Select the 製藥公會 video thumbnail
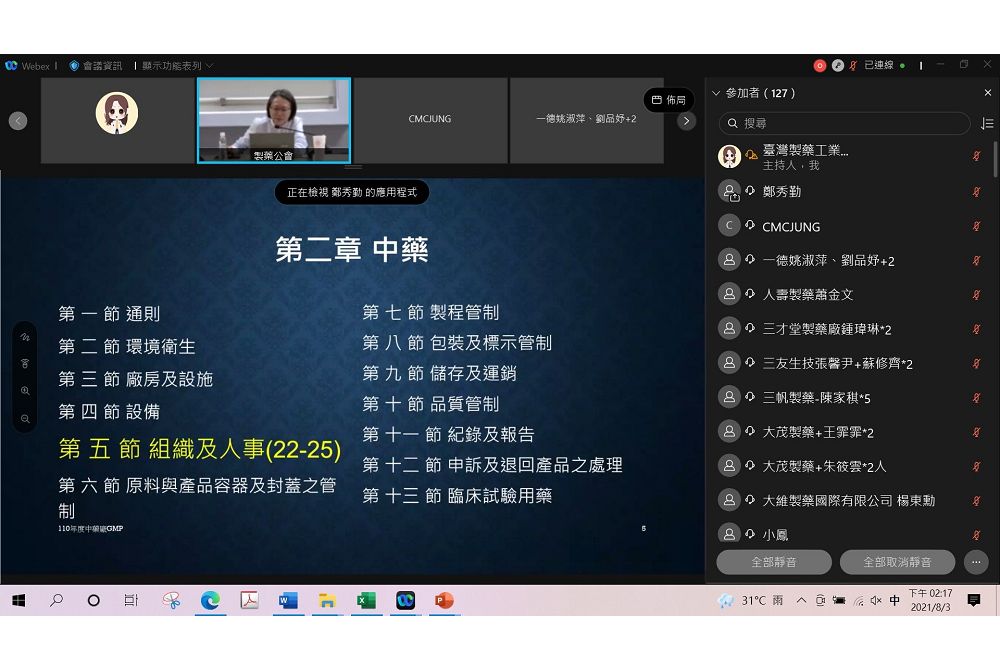 [x=273, y=120]
